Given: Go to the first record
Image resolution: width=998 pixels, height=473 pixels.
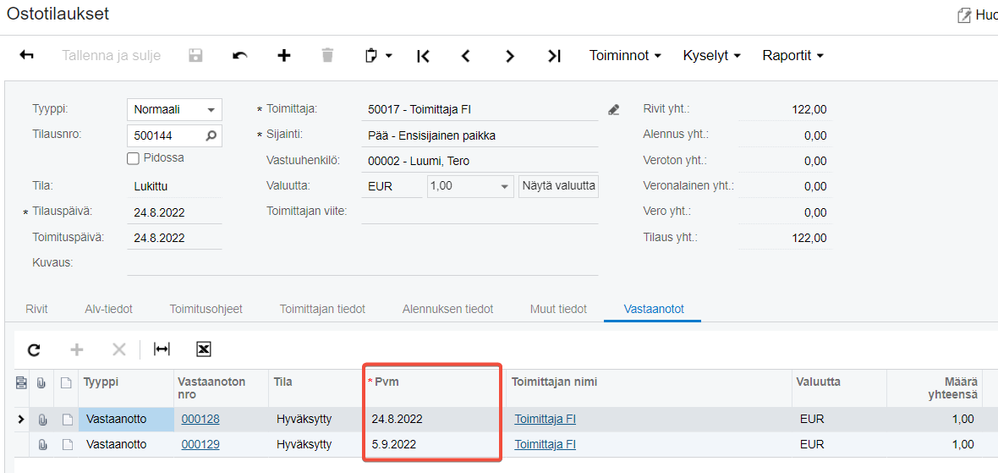Looking at the screenshot, I should pyautogui.click(x=423, y=56).
